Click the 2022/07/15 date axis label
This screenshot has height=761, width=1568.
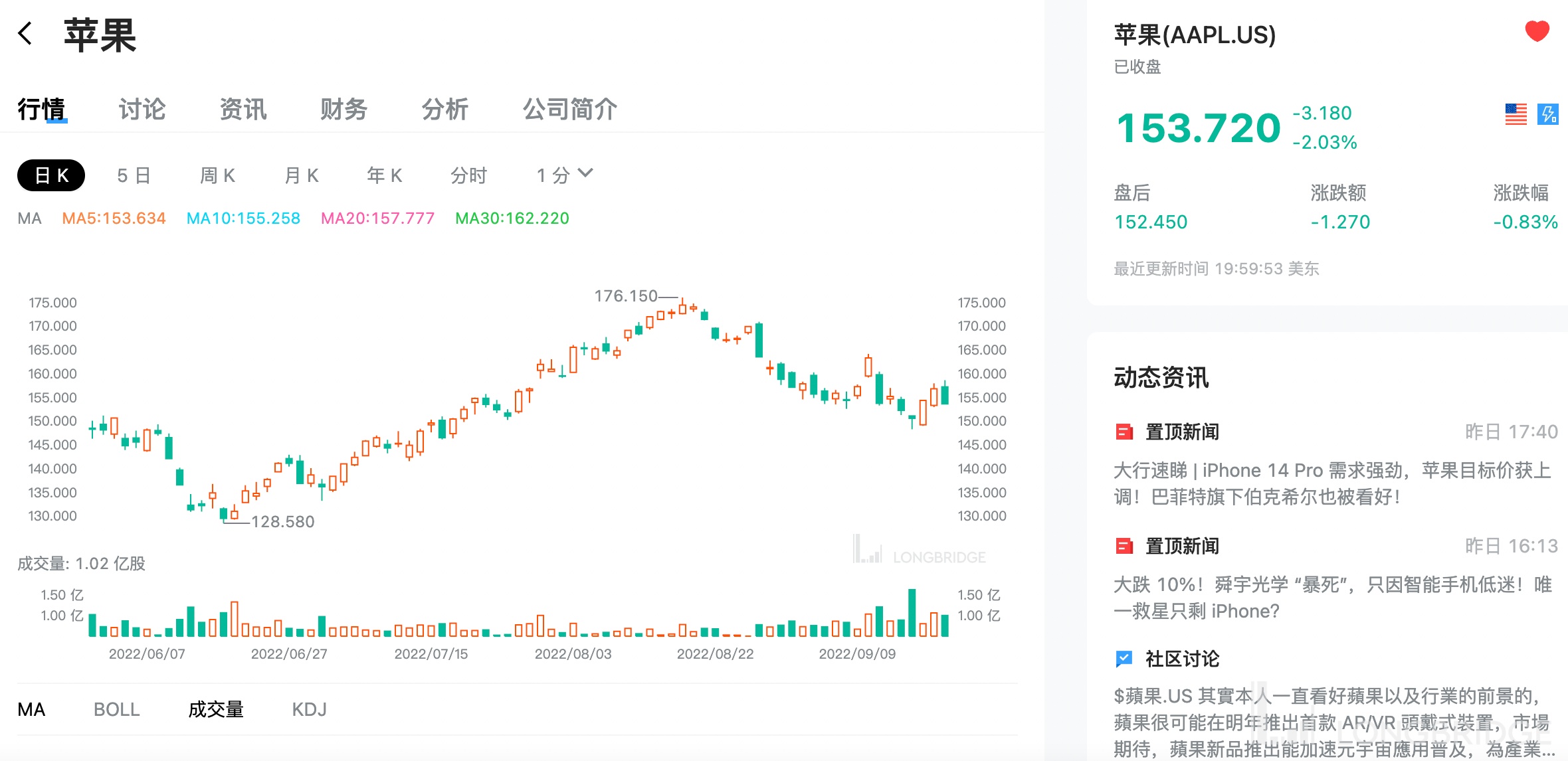(431, 654)
